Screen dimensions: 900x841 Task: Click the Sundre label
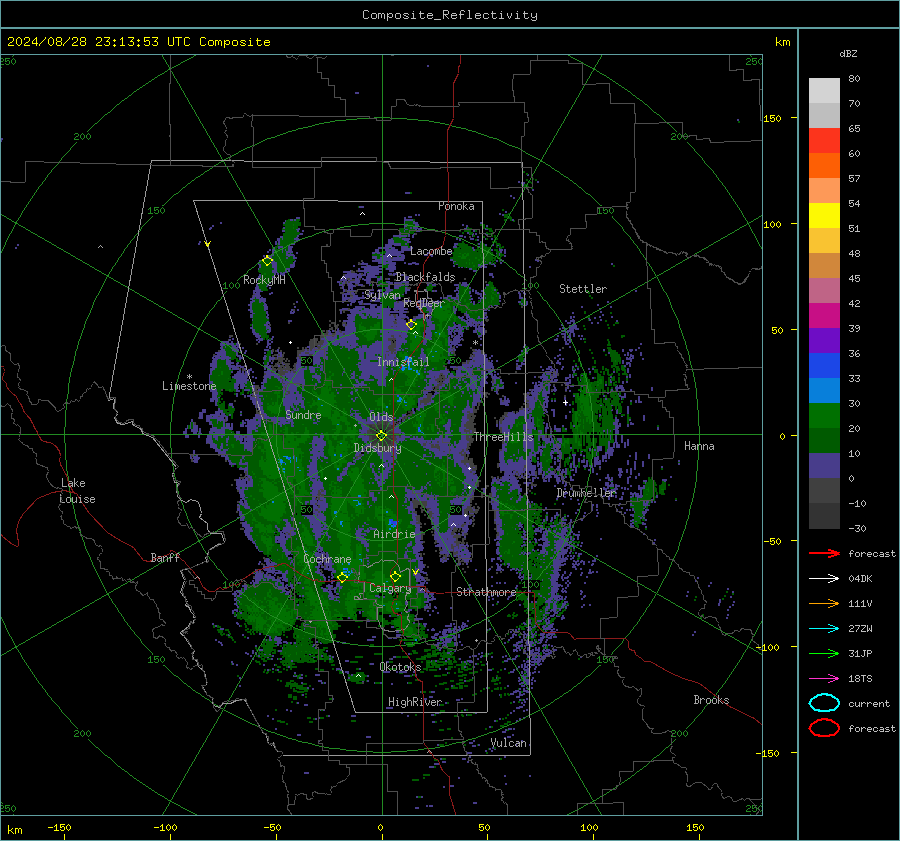[303, 415]
